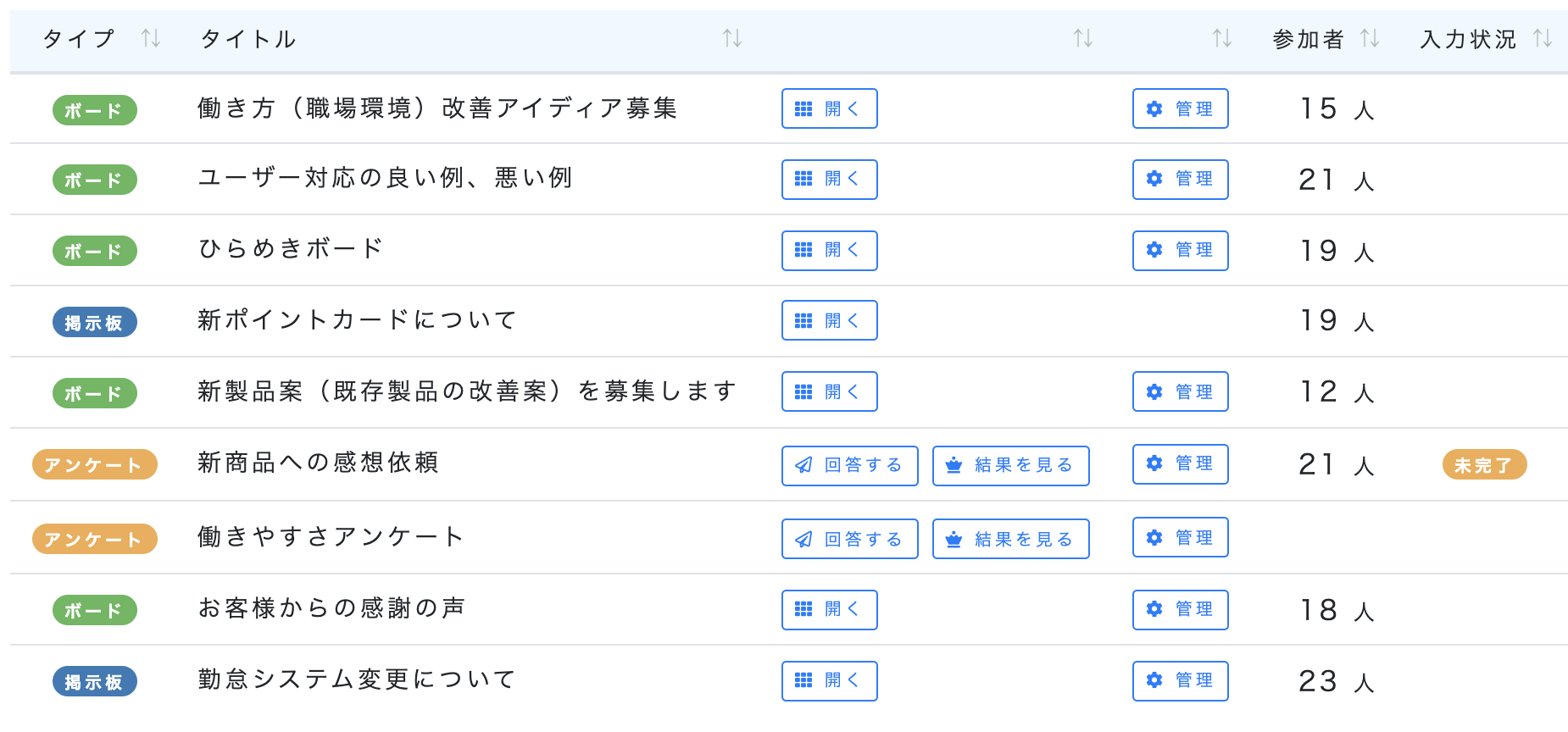Viewport: 1568px width, 732px height.
Task: Open the ひらめきボード board
Action: [829, 251]
